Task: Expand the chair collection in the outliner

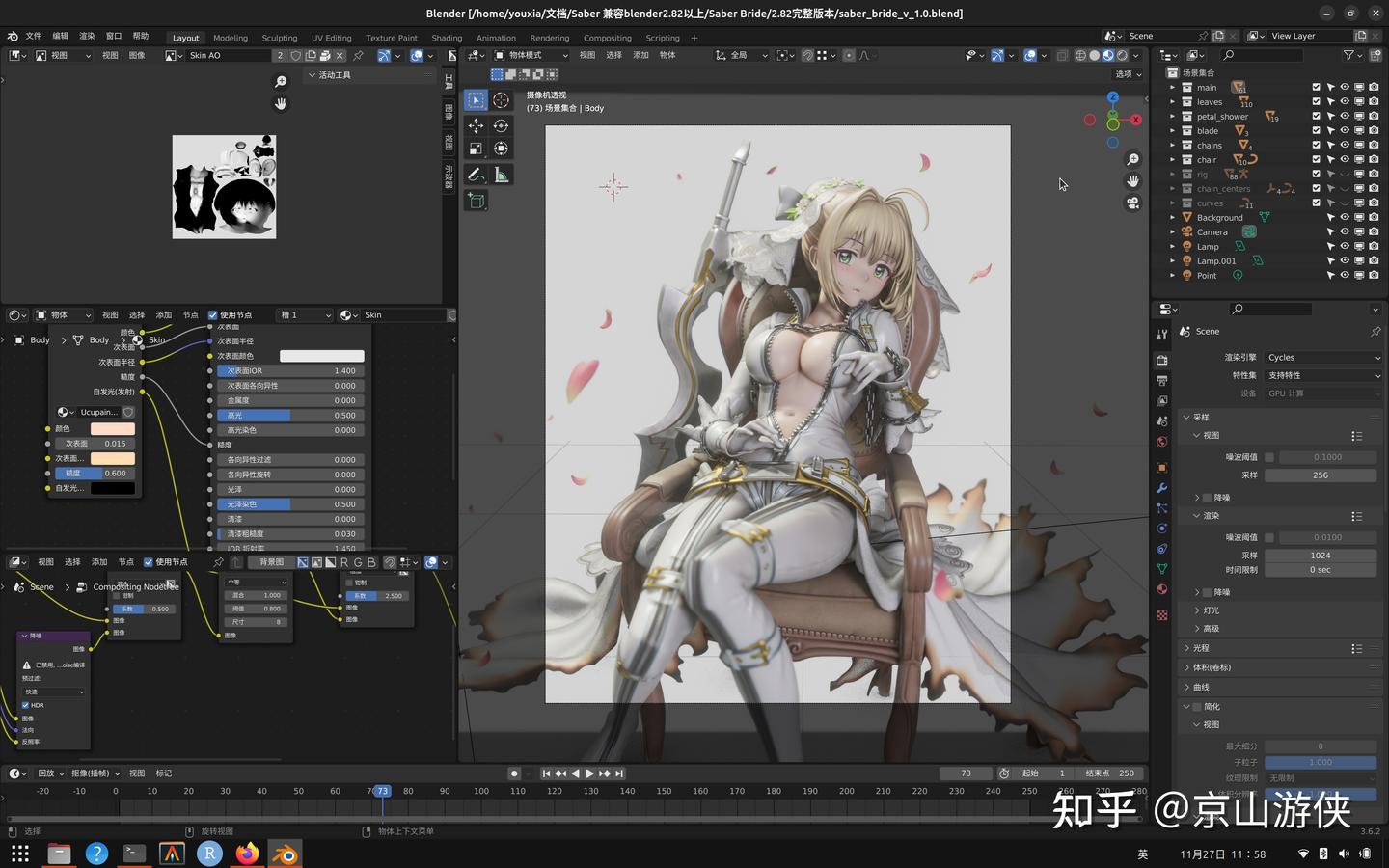Action: click(x=1172, y=159)
